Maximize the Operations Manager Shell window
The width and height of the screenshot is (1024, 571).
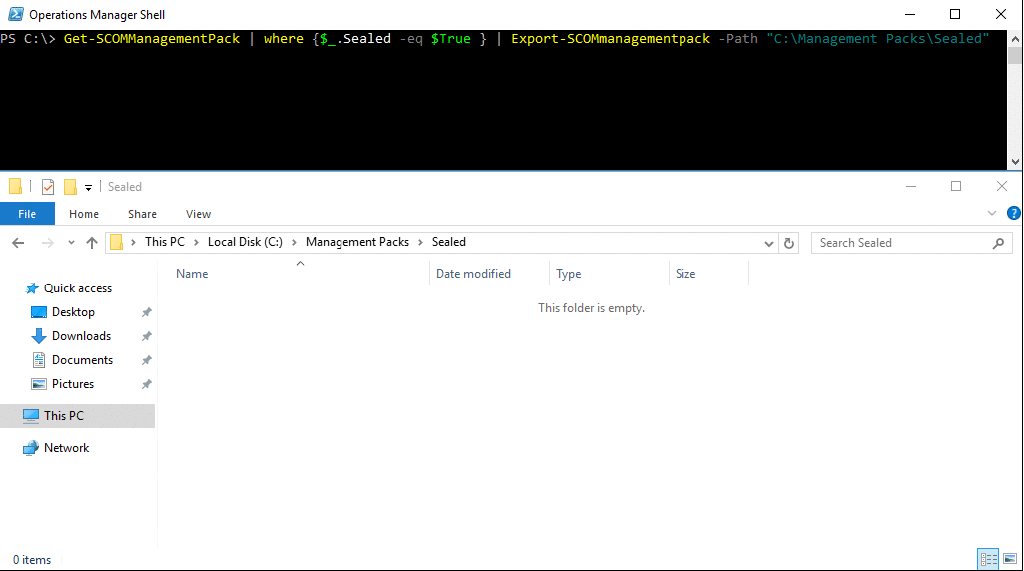coord(955,14)
